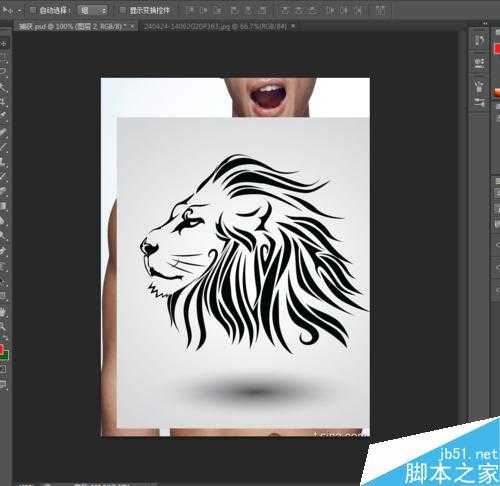This screenshot has height=486, width=500.
Task: Select the Crop tool
Action: (x=3, y=101)
